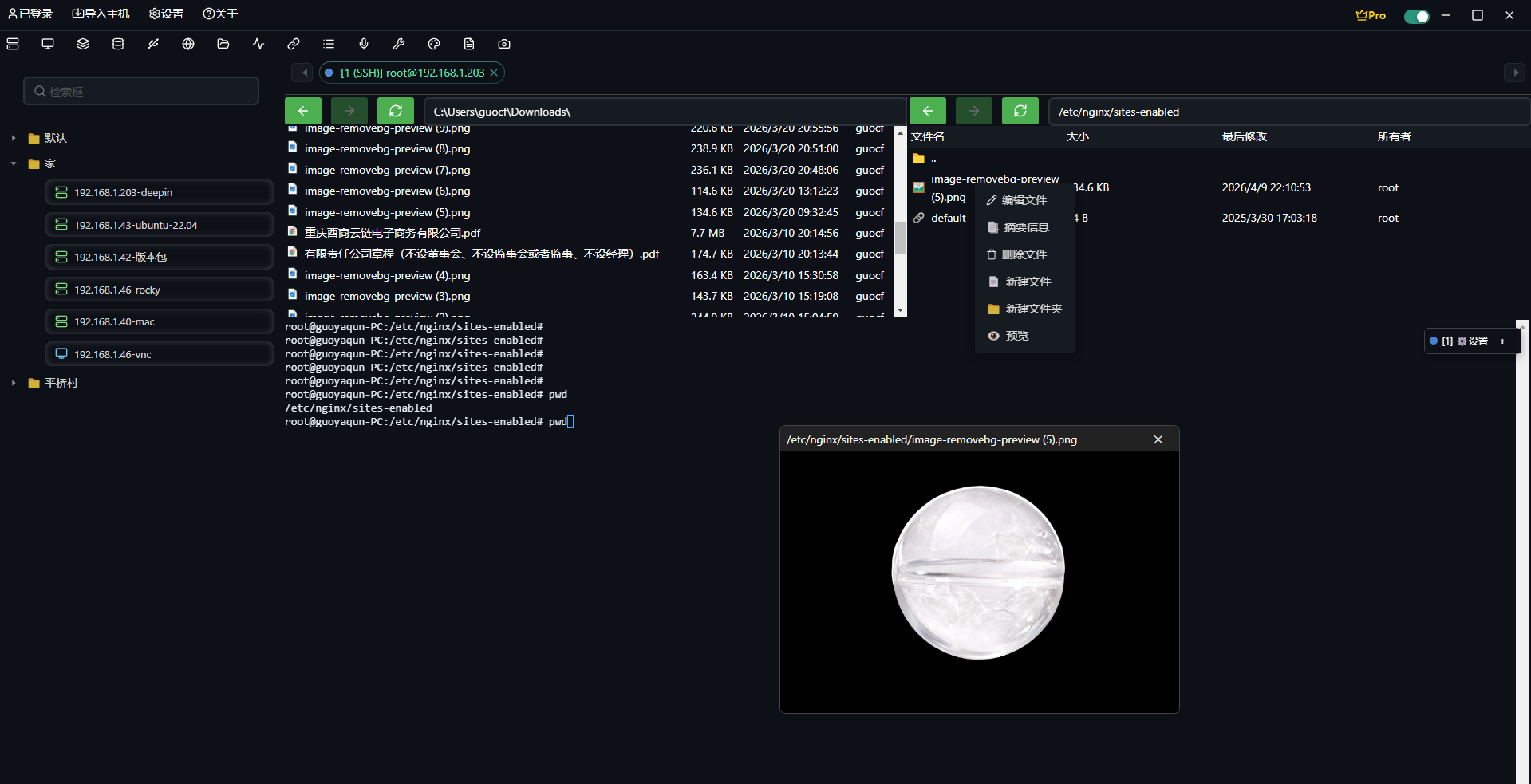The width and height of the screenshot is (1531, 784).
Task: Click the database icon in toolbar
Action: [x=118, y=44]
